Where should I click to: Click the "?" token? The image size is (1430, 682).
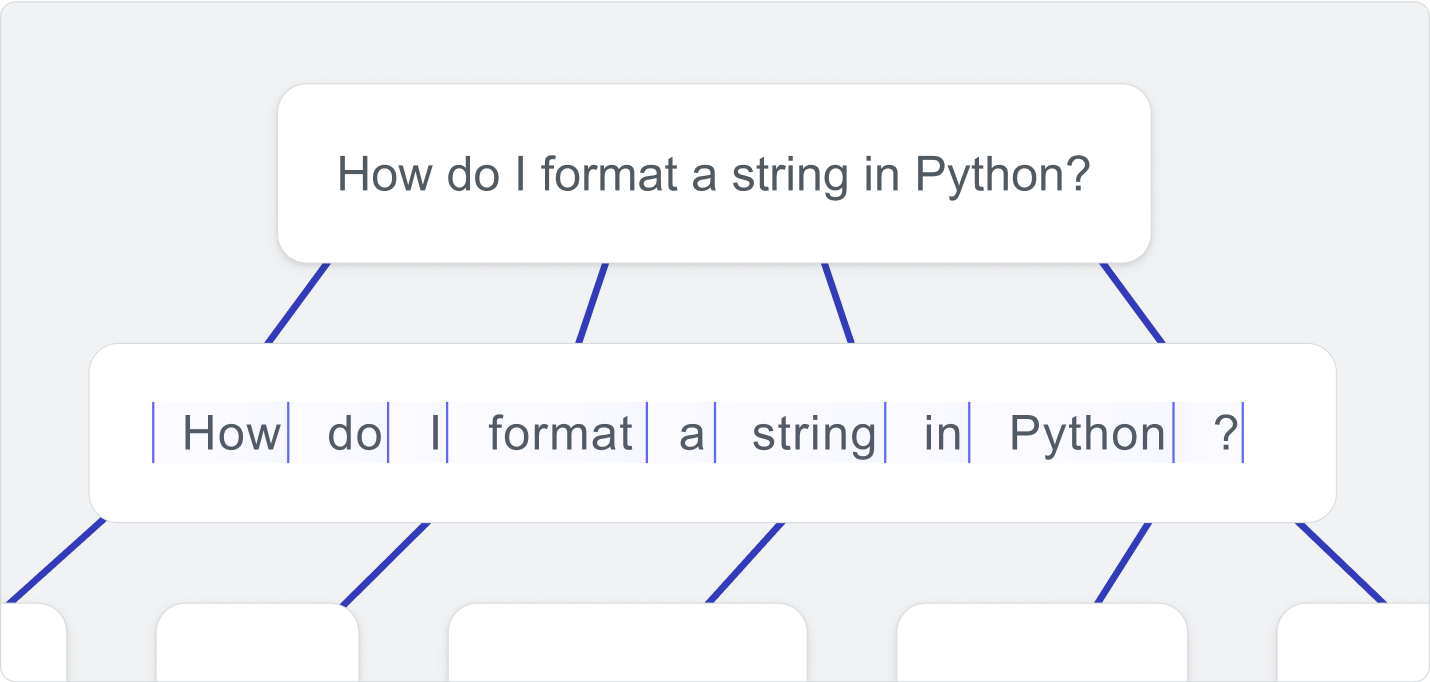point(1209,433)
